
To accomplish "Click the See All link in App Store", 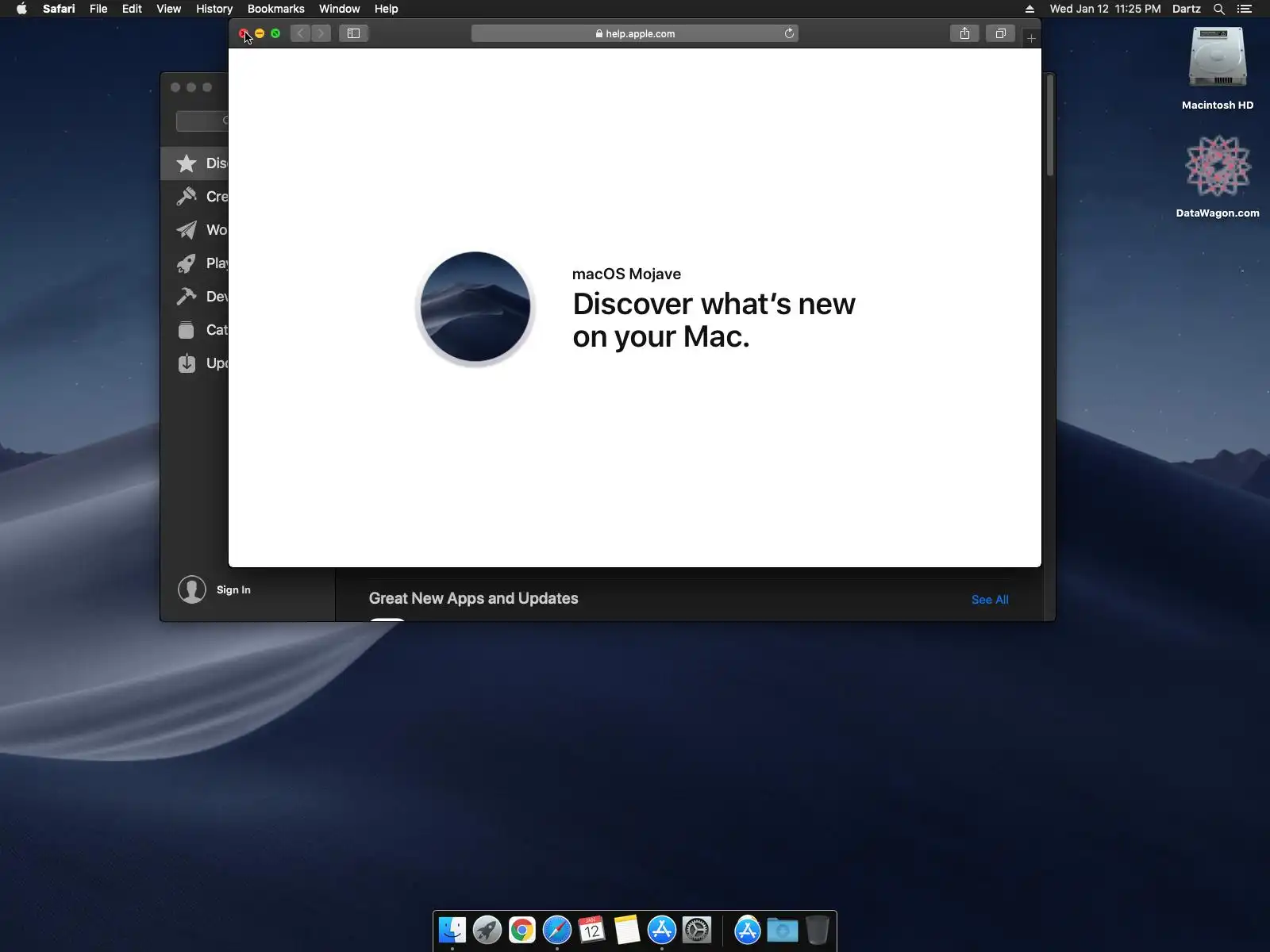I will 990,600.
